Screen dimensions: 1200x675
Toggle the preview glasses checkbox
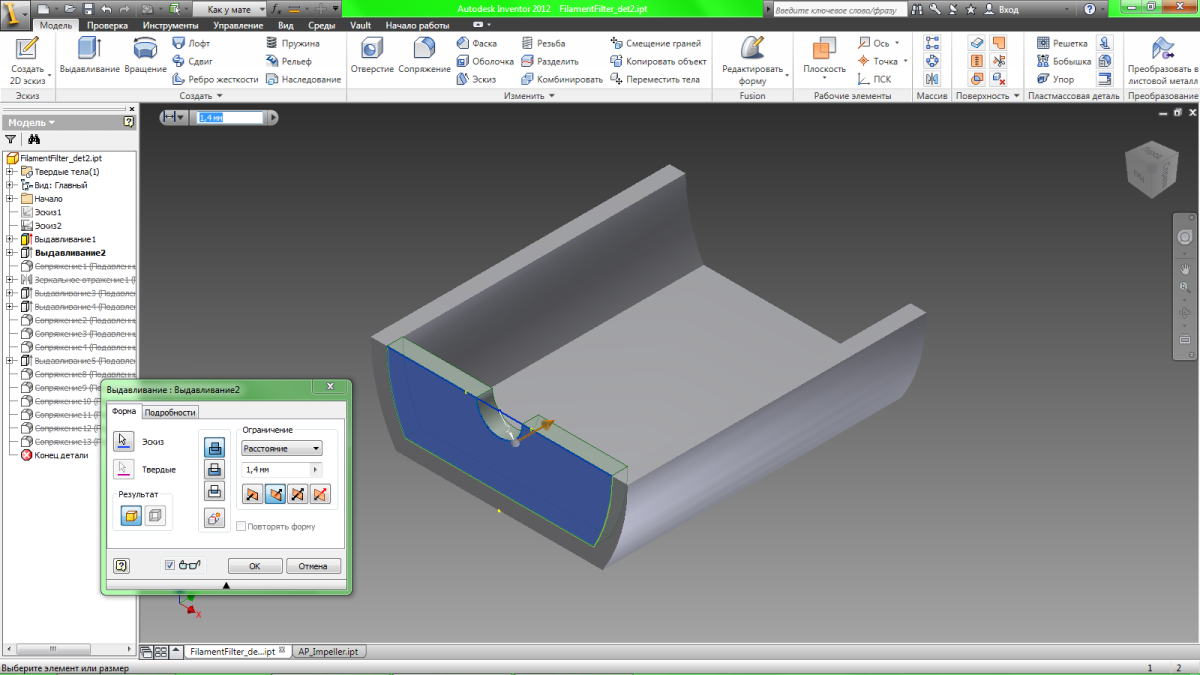click(170, 565)
